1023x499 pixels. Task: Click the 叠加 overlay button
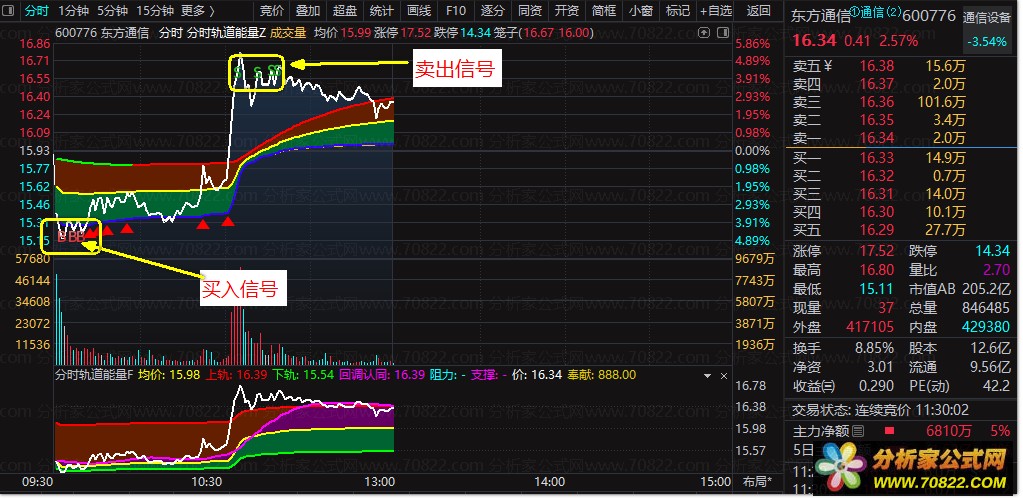coord(308,10)
